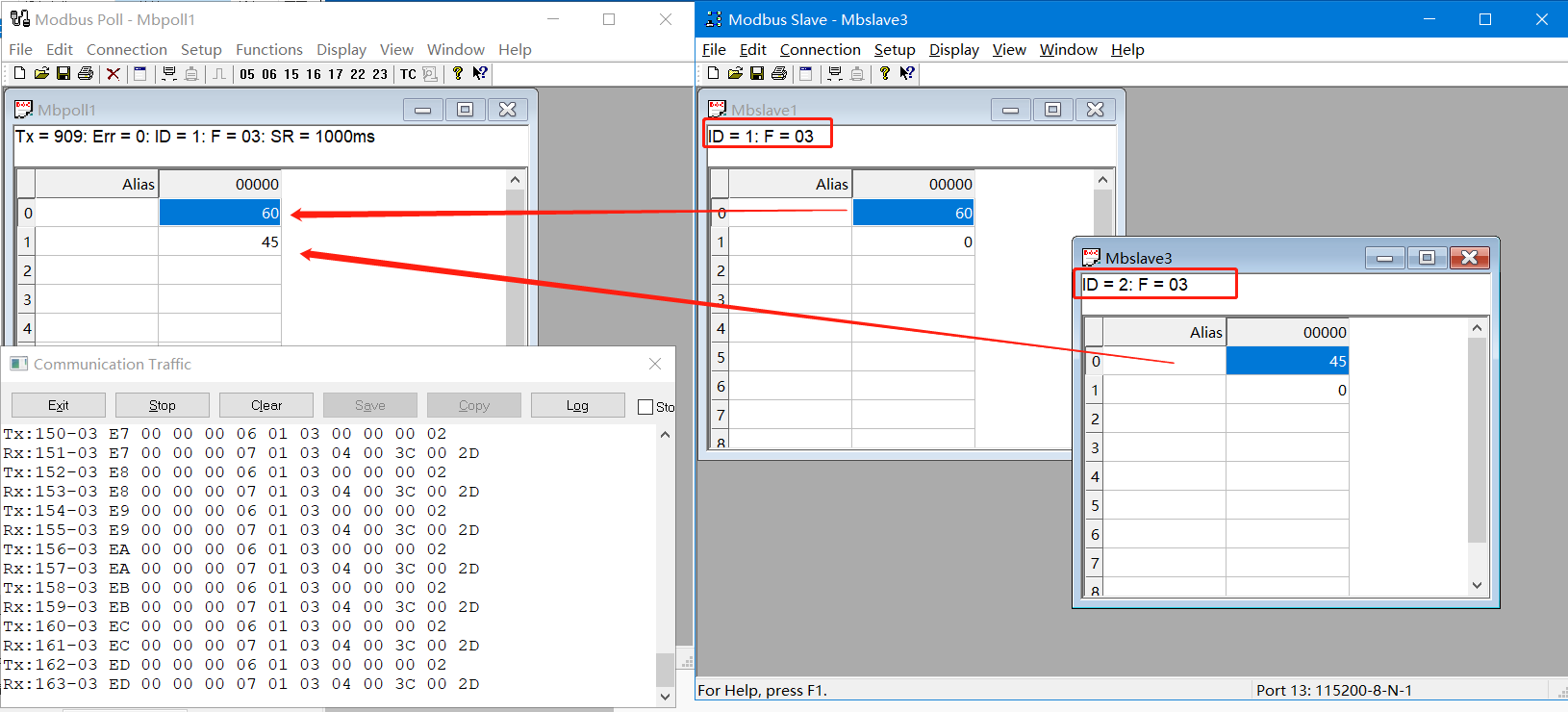The height and width of the screenshot is (712, 1568).
Task: Click function 16 toolbar button in Modbus Poll
Action: pyautogui.click(x=314, y=74)
